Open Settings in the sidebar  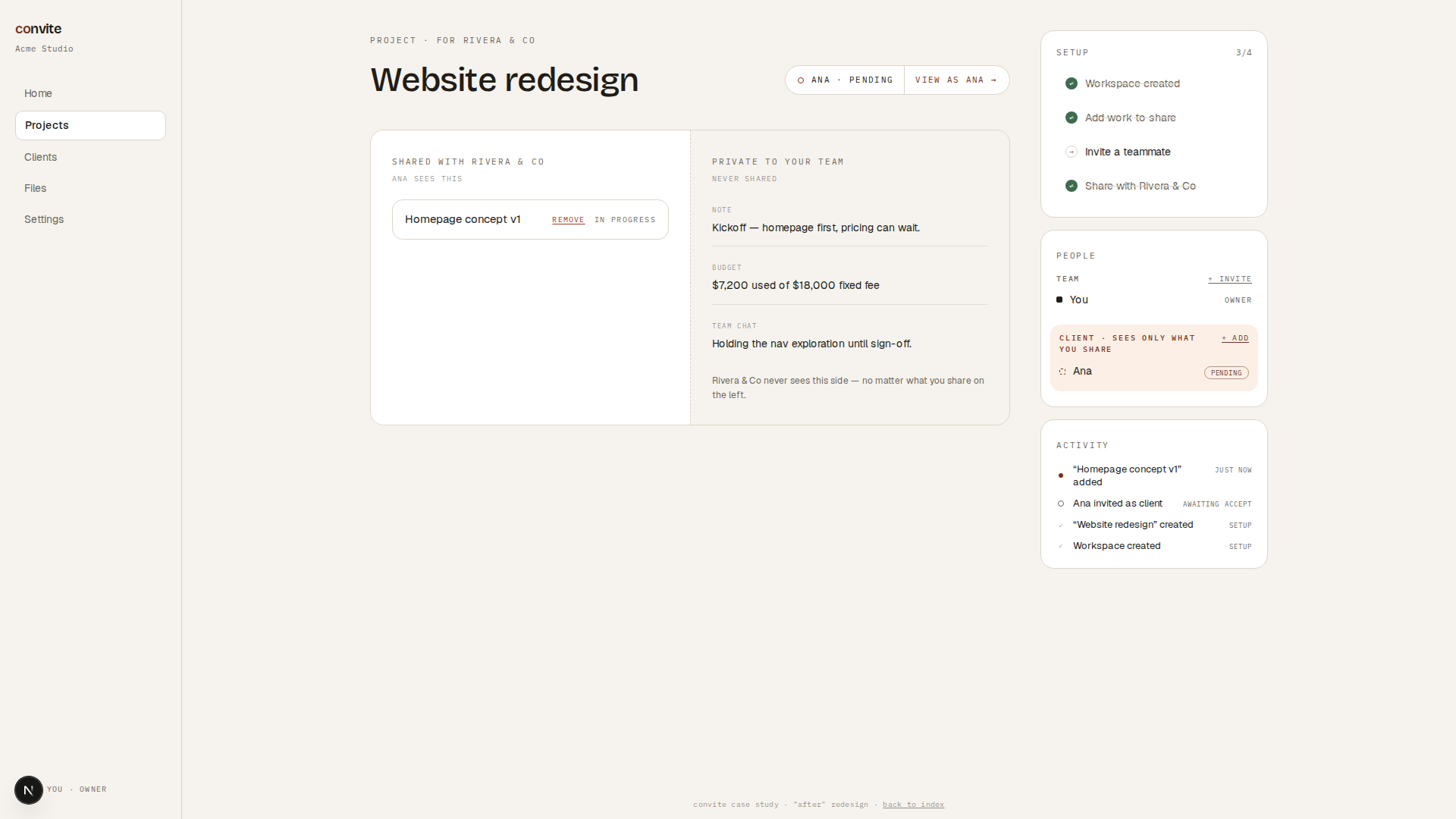(x=90, y=219)
